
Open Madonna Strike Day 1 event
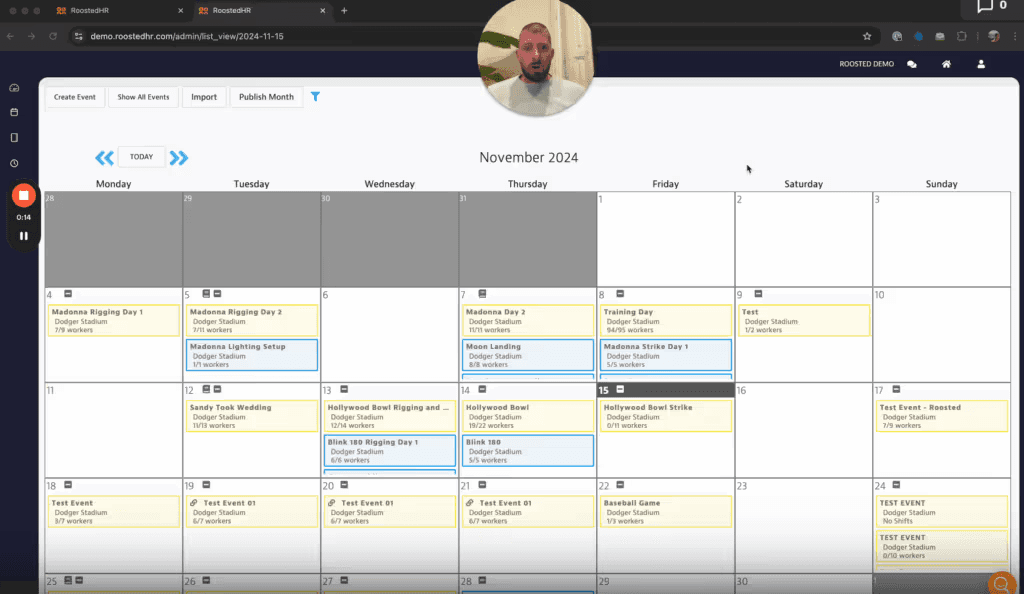point(665,355)
